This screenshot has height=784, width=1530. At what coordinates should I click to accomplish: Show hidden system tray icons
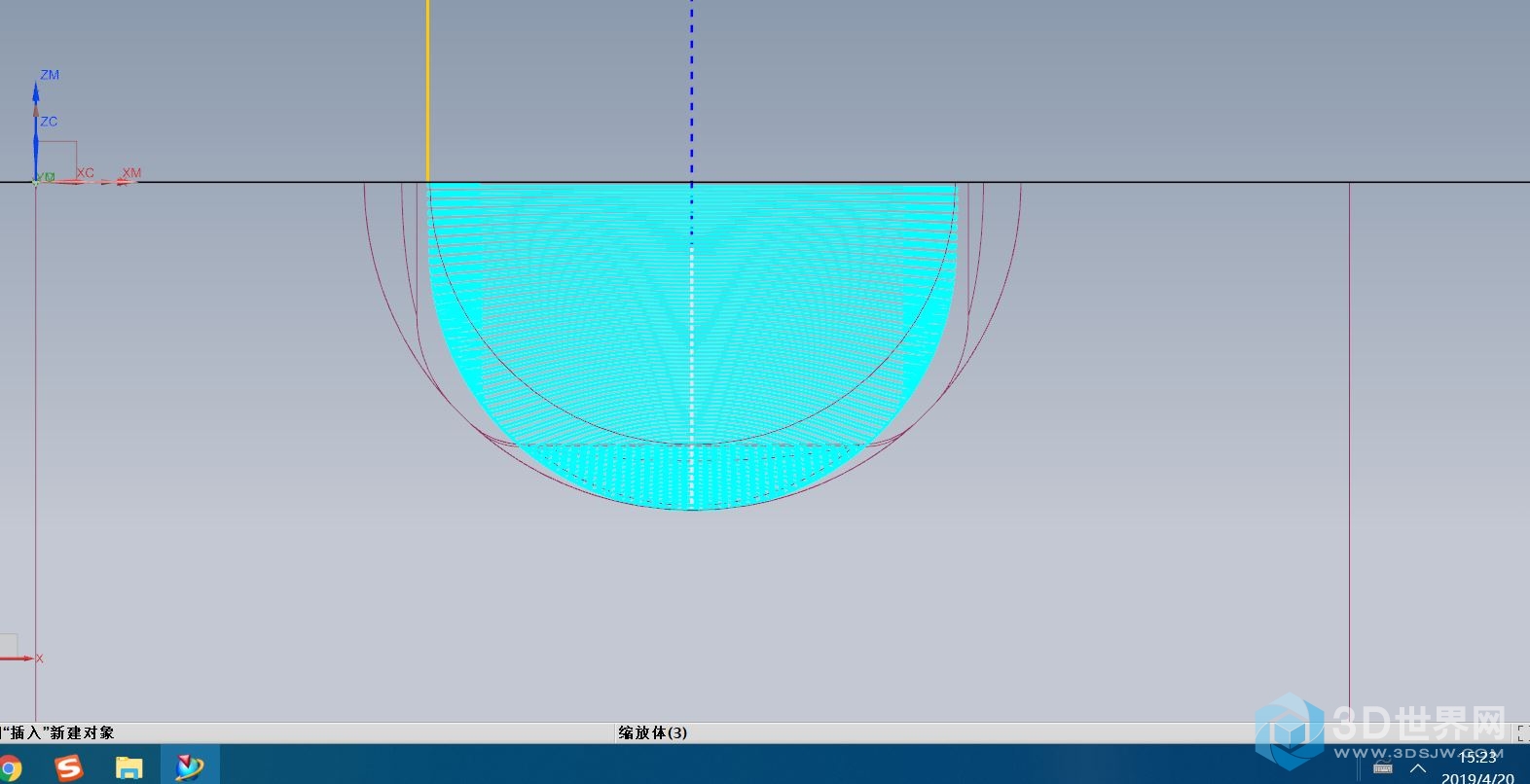tap(1418, 768)
